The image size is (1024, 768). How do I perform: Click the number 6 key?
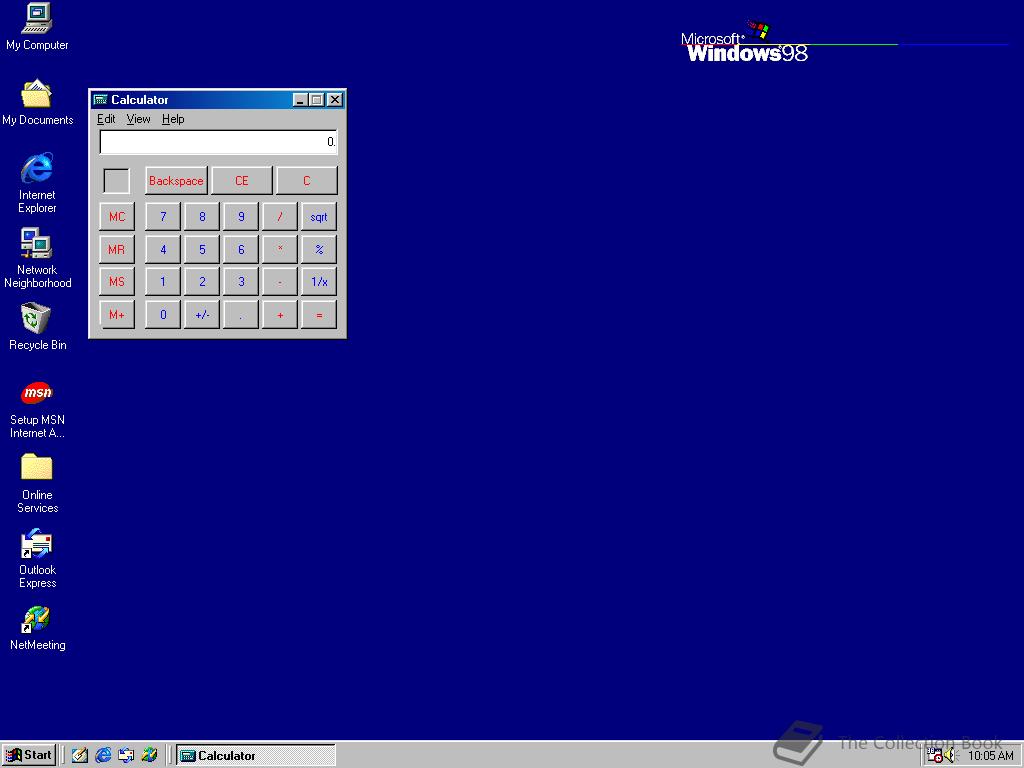(x=241, y=249)
